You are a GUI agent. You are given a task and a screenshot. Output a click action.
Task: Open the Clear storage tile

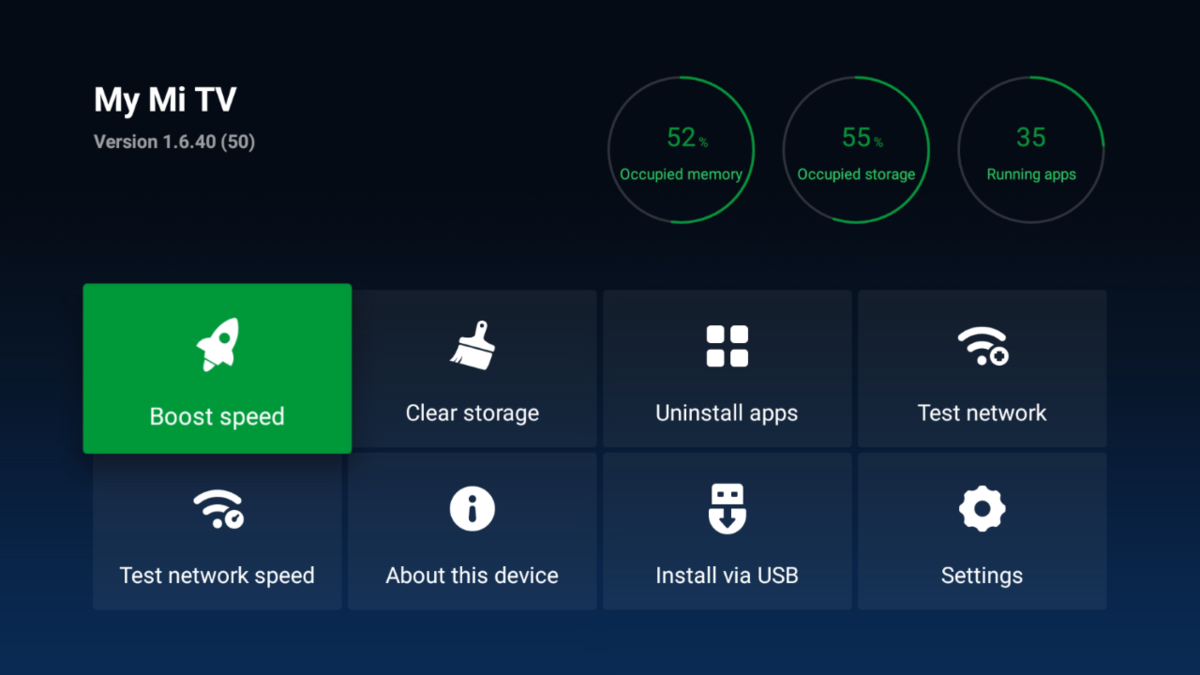tap(472, 368)
